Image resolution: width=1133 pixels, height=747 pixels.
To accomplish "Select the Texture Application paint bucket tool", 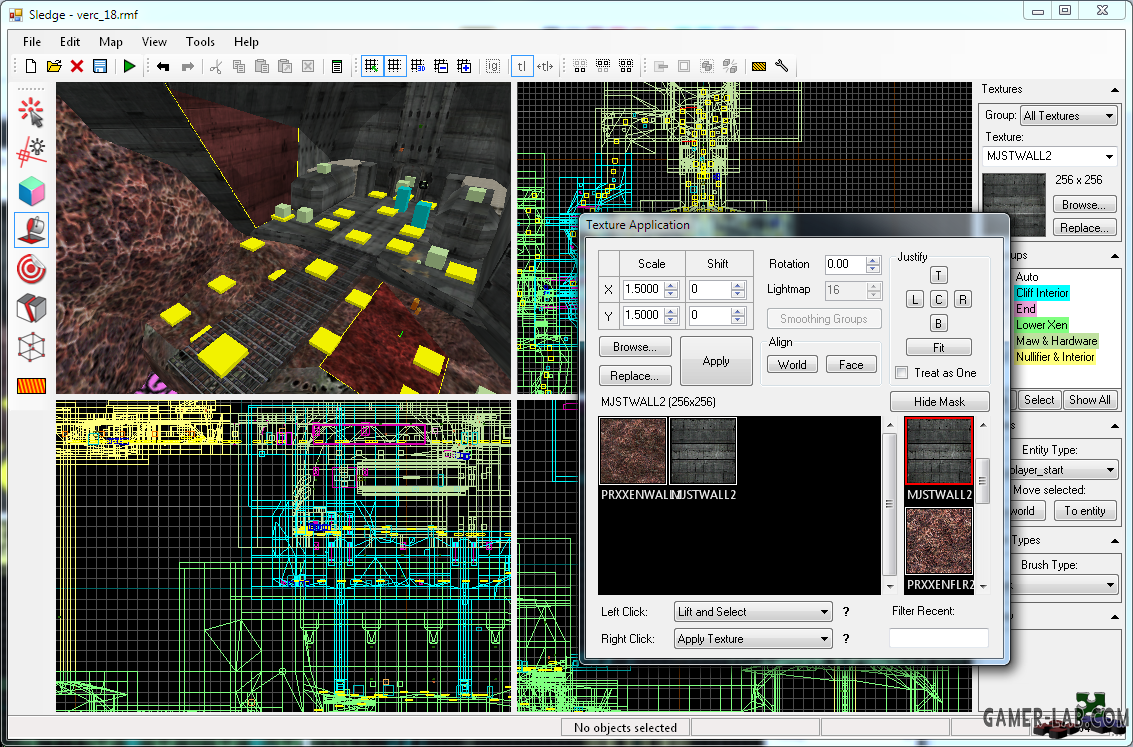I will 31,230.
